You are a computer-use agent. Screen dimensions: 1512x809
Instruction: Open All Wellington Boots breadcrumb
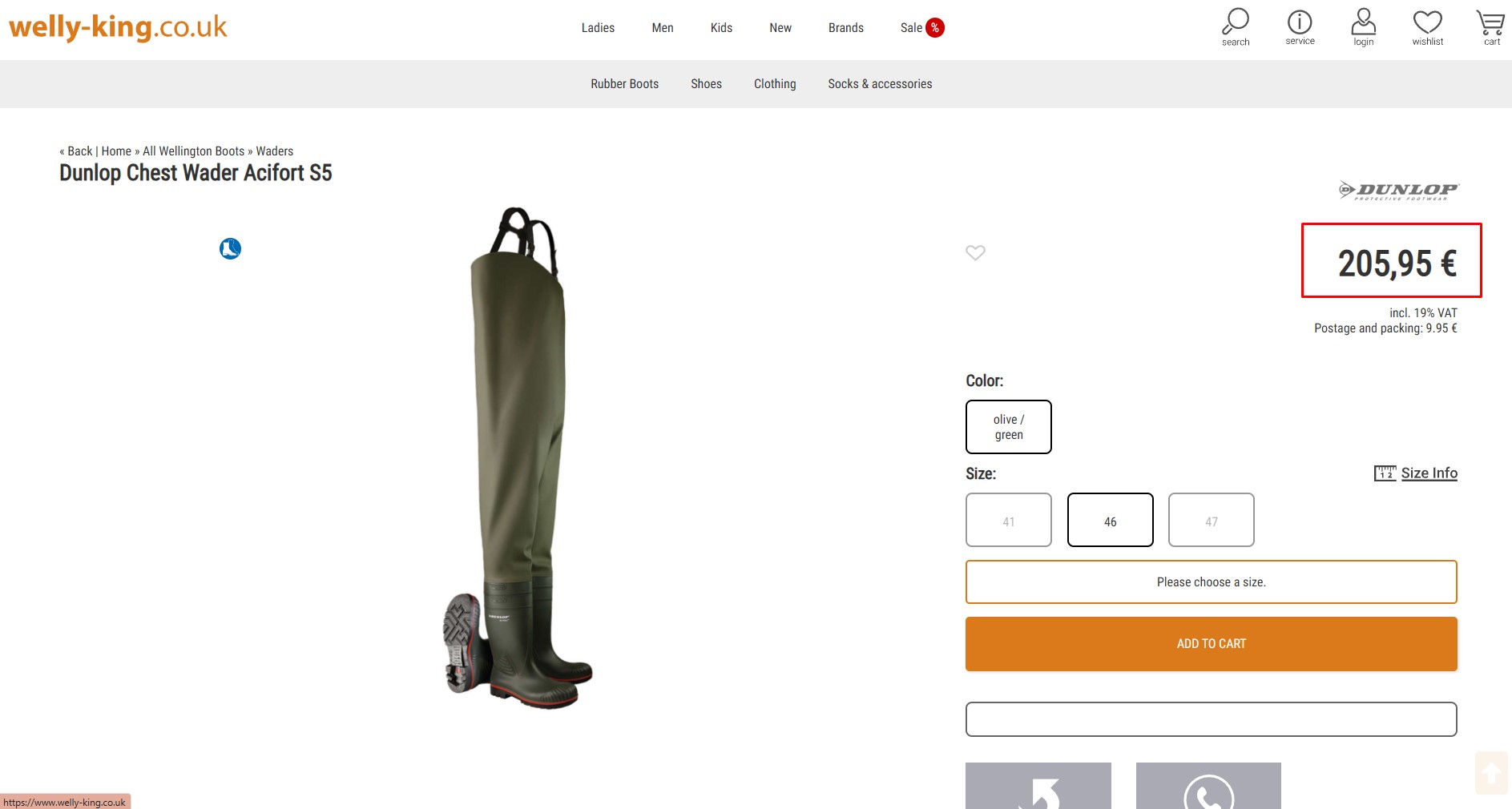click(193, 151)
